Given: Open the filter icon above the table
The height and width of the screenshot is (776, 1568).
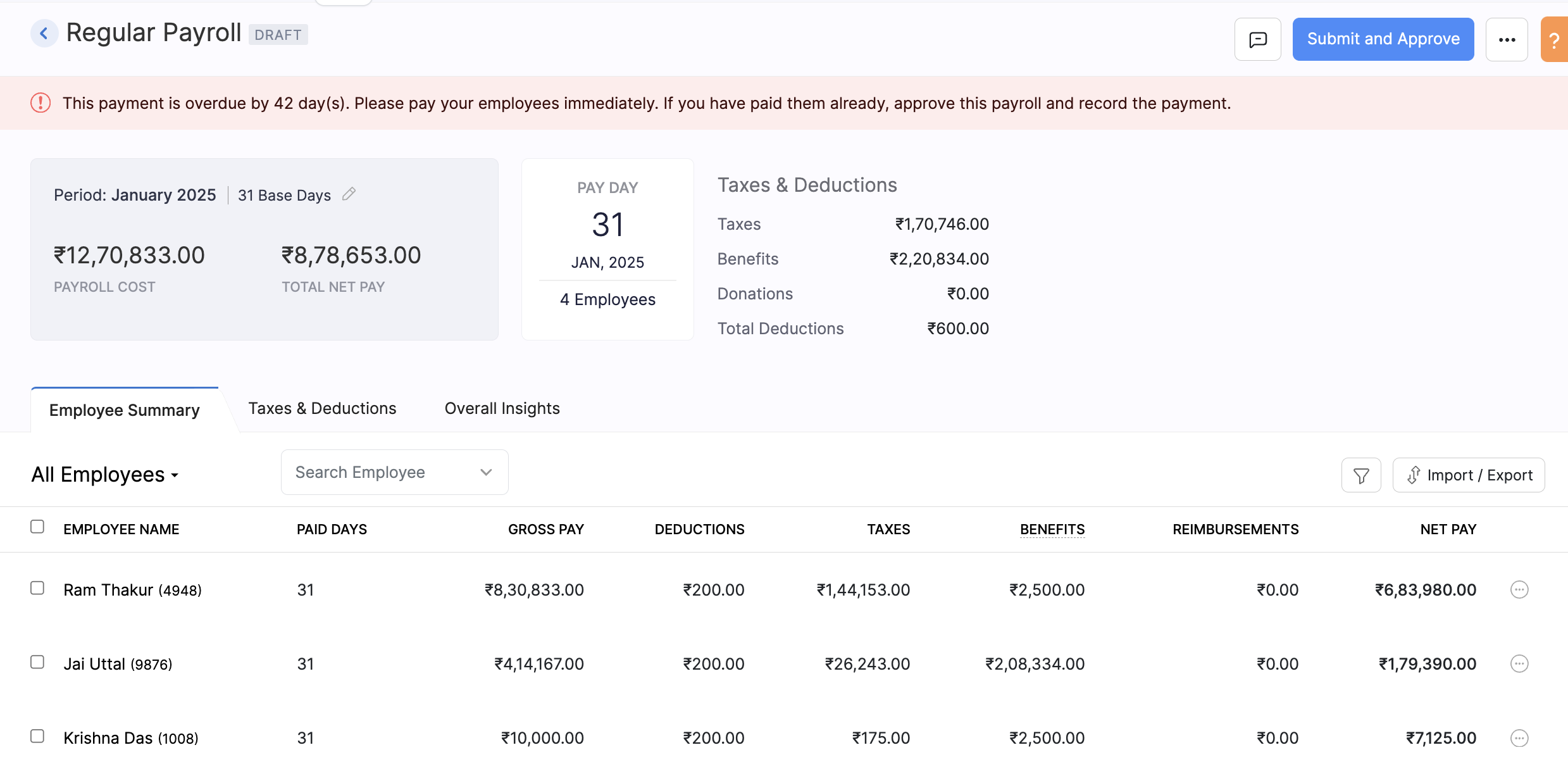Looking at the screenshot, I should click(1360, 475).
